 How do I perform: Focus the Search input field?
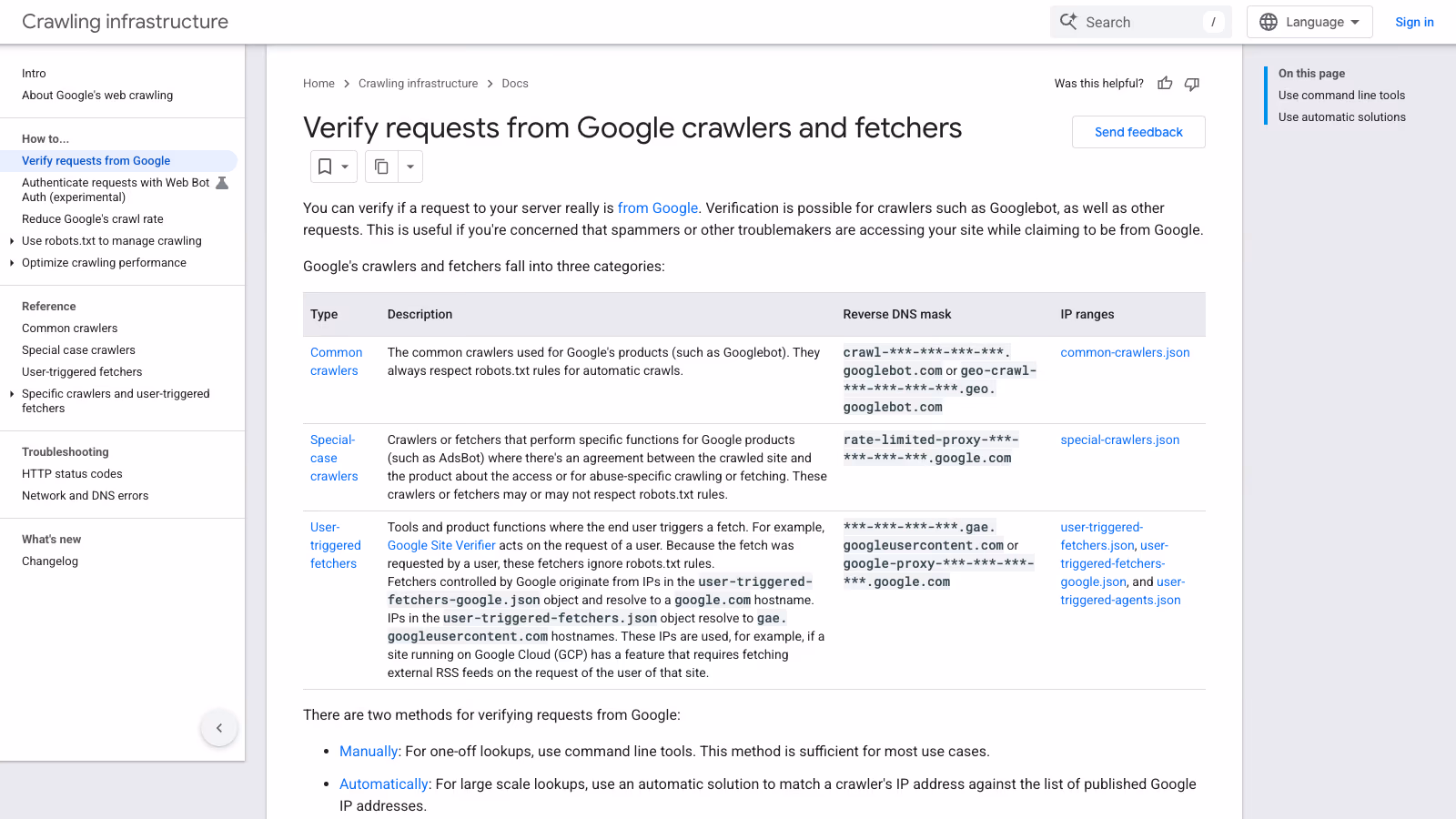[x=1140, y=22]
